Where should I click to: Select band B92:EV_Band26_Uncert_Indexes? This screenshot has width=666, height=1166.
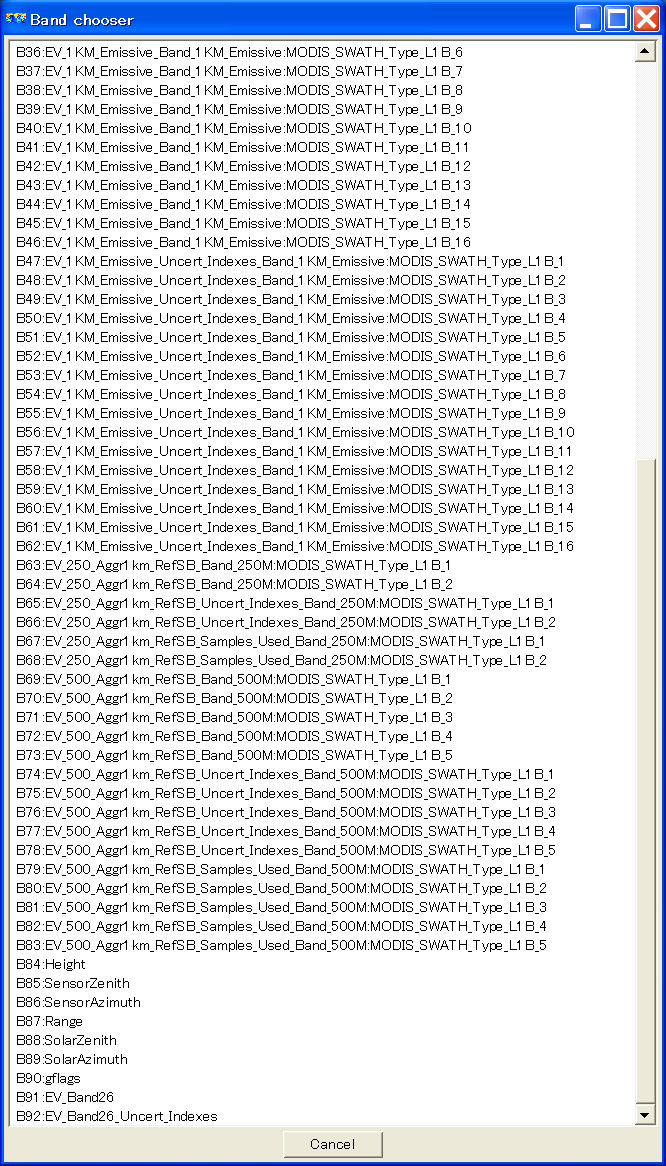tap(117, 1116)
